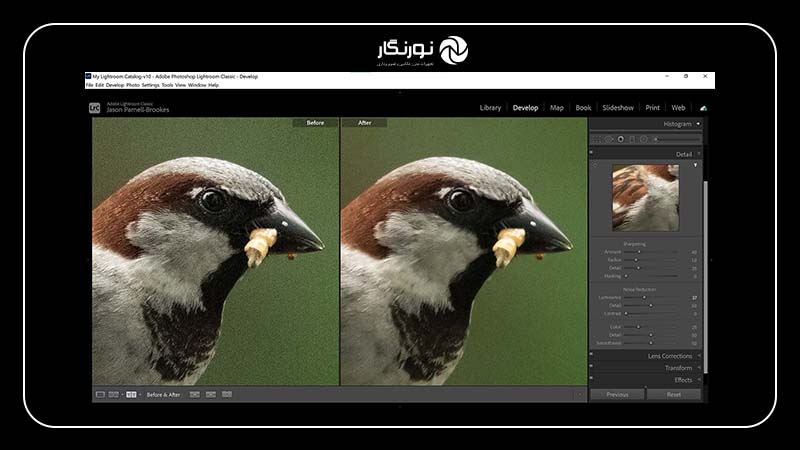Click the LrC identity plate logo
800x450 pixels.
pos(94,108)
